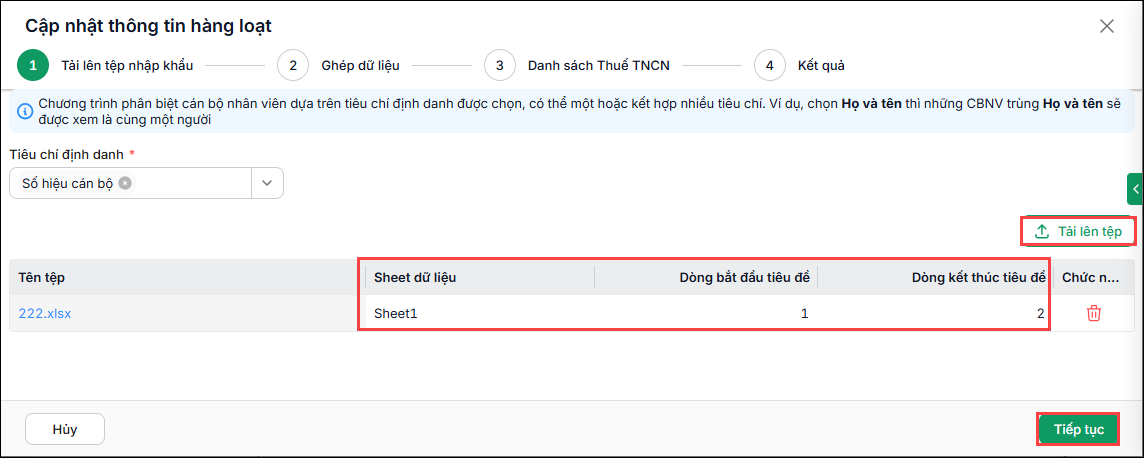Click the Tiêu chí định danh selection box
Image resolution: width=1144 pixels, height=458 pixels.
[x=146, y=183]
